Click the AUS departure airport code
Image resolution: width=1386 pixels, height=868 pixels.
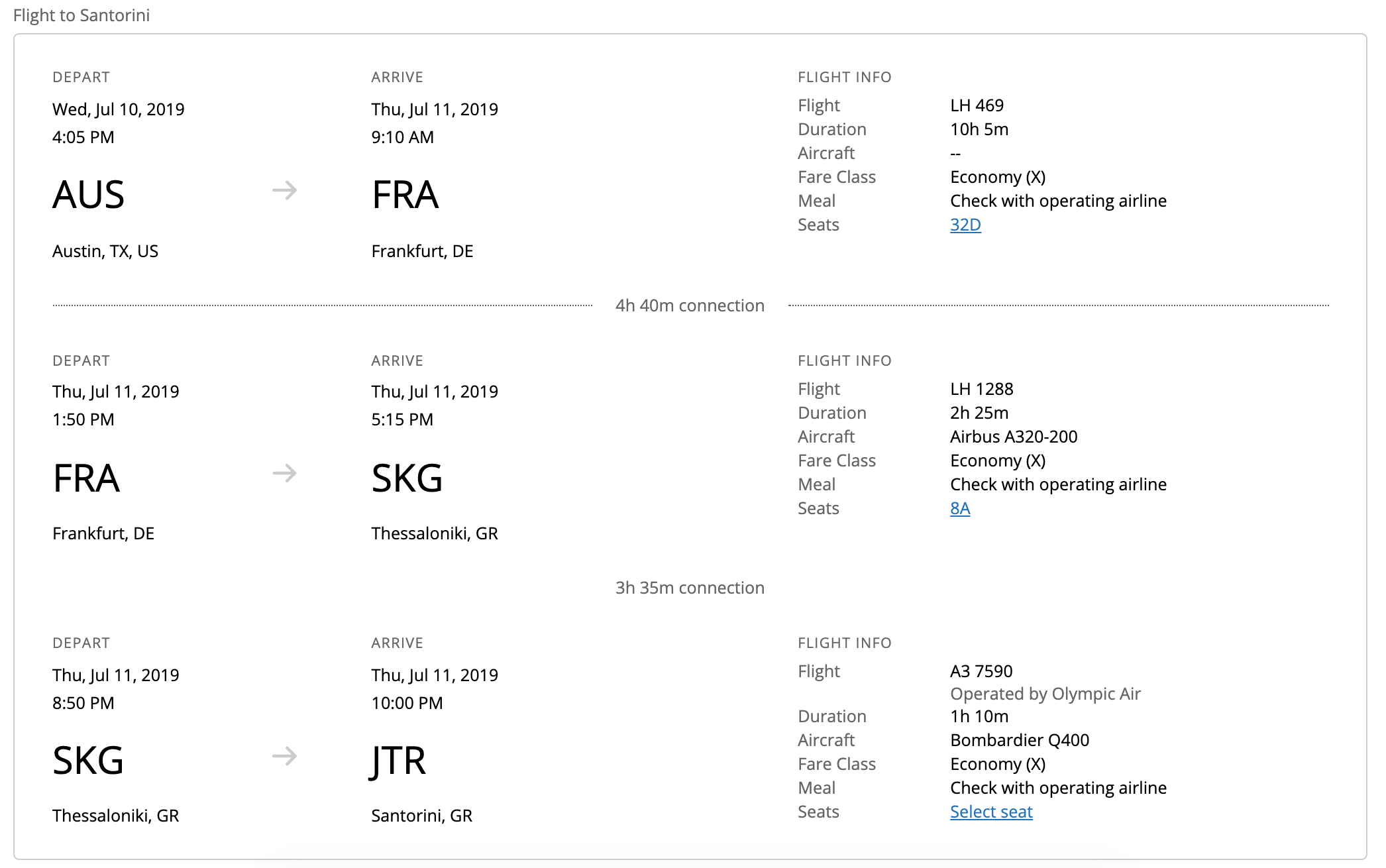[88, 195]
